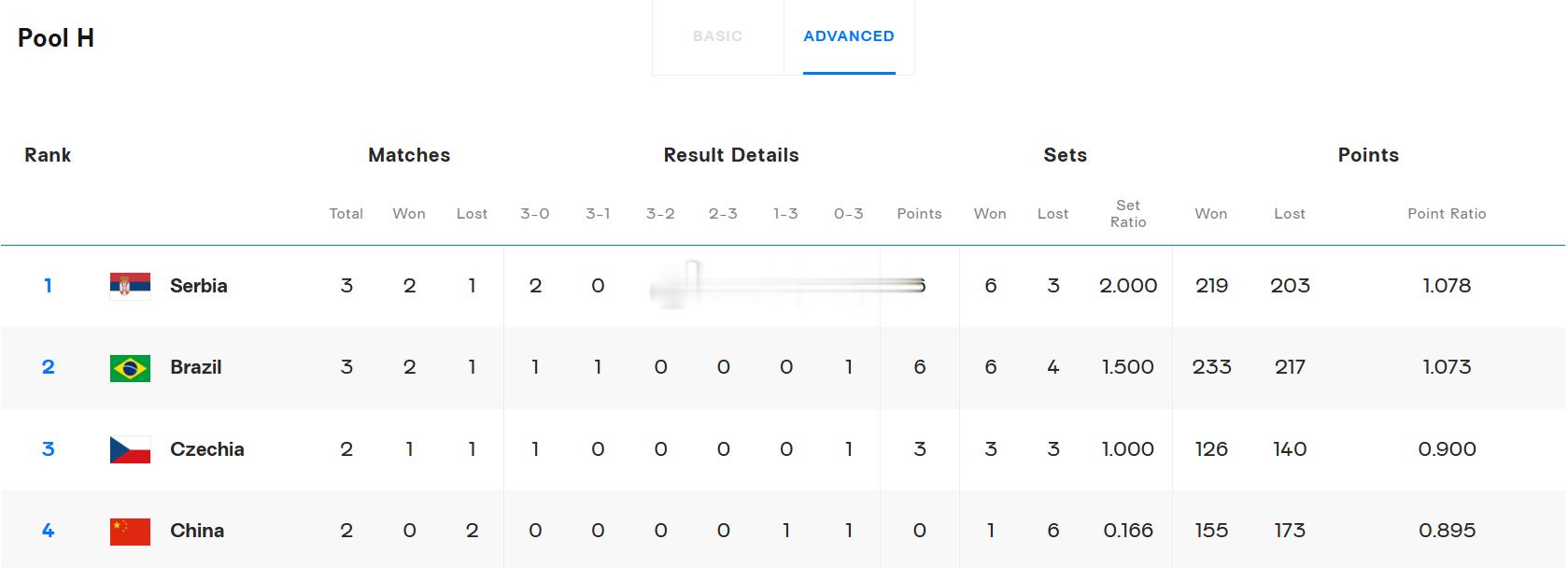Viewport: 1568px width, 568px height.
Task: Open the Serbia team link
Action: (x=199, y=286)
